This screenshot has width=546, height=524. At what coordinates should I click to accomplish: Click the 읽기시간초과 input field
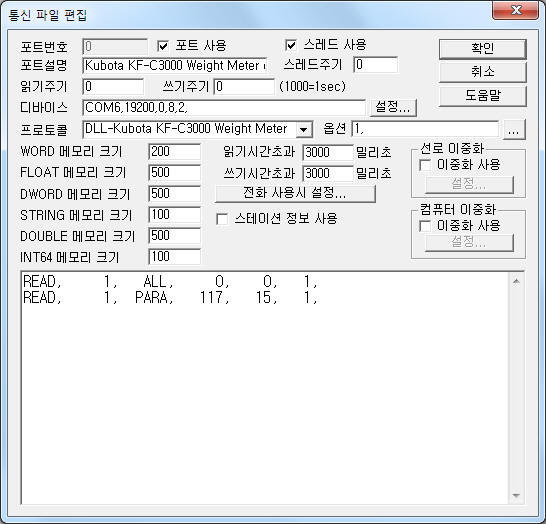click(x=328, y=152)
